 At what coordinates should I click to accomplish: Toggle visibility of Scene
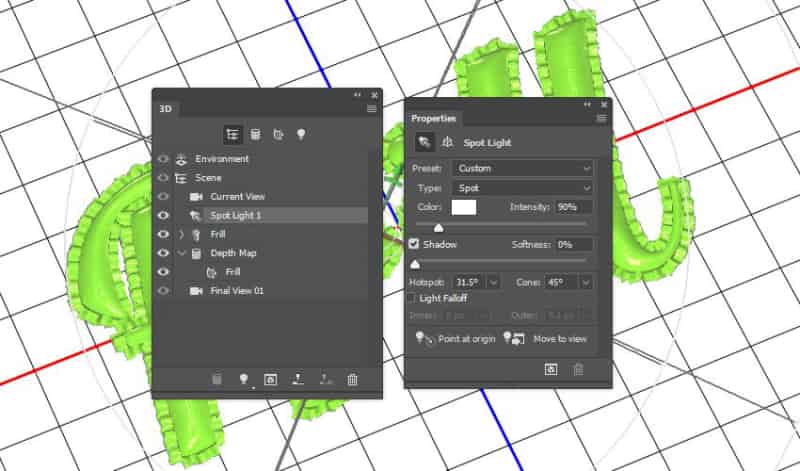tap(163, 178)
